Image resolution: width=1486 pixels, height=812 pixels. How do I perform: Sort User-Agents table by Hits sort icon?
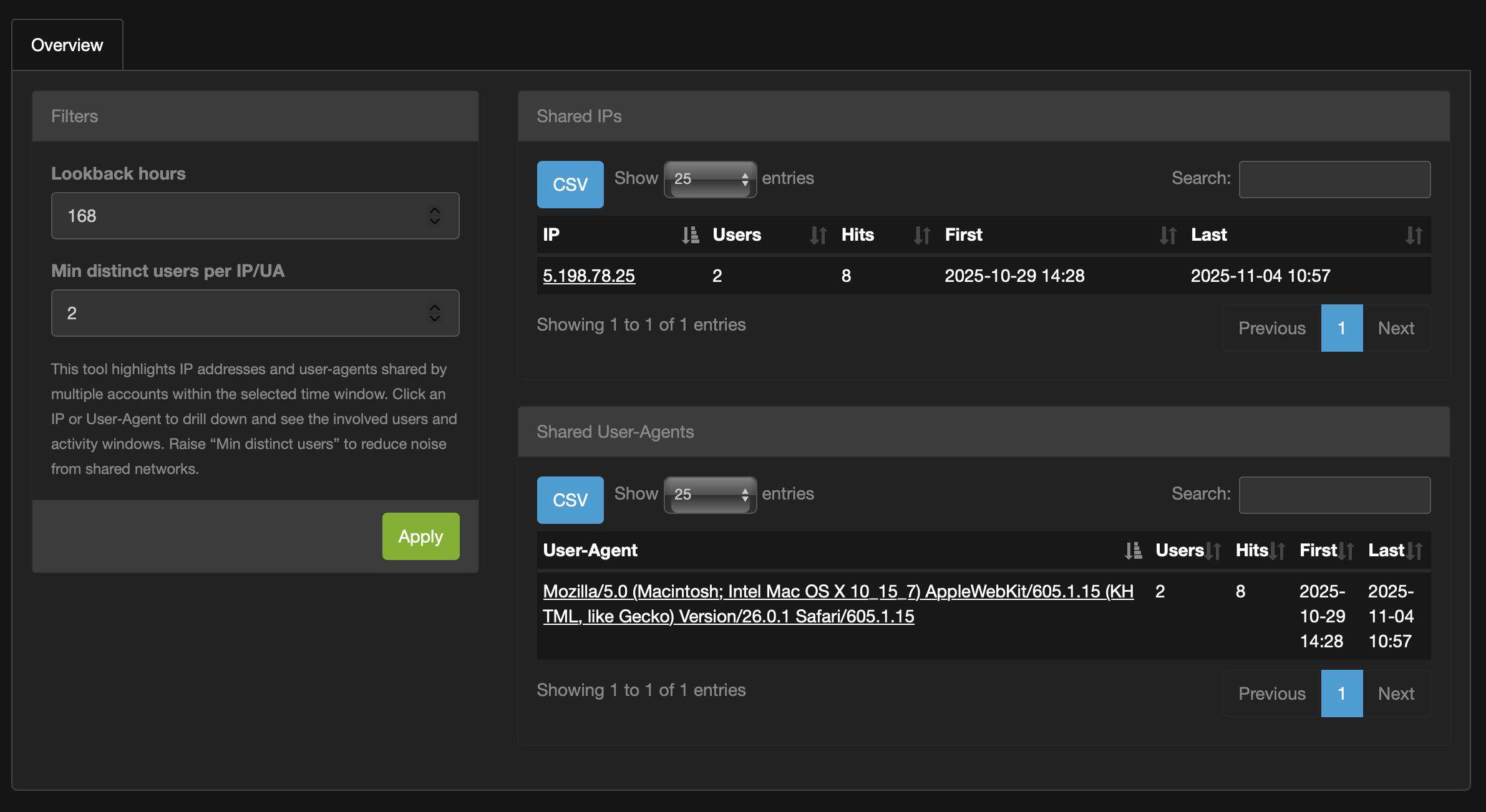[1278, 551]
